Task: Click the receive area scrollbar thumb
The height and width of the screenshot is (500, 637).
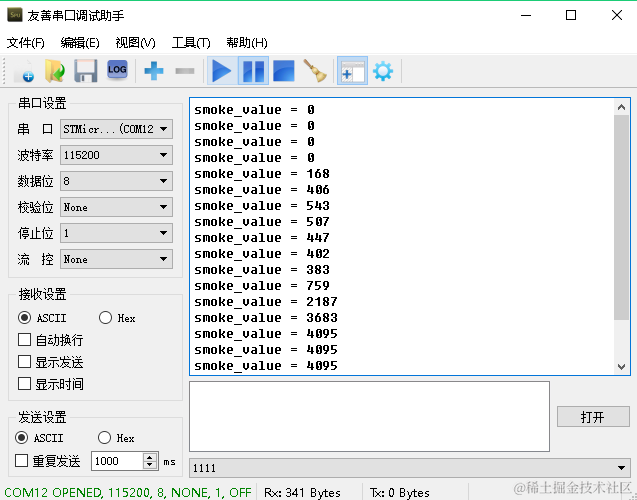Action: (621, 217)
